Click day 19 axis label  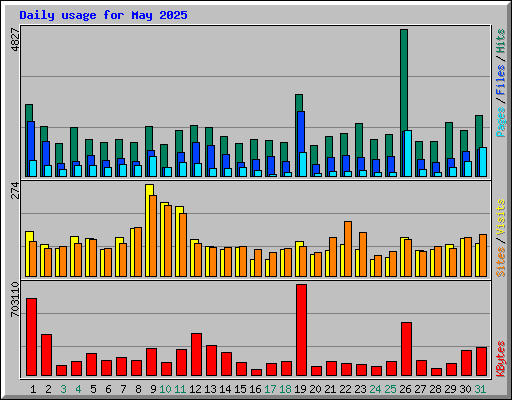click(300, 389)
